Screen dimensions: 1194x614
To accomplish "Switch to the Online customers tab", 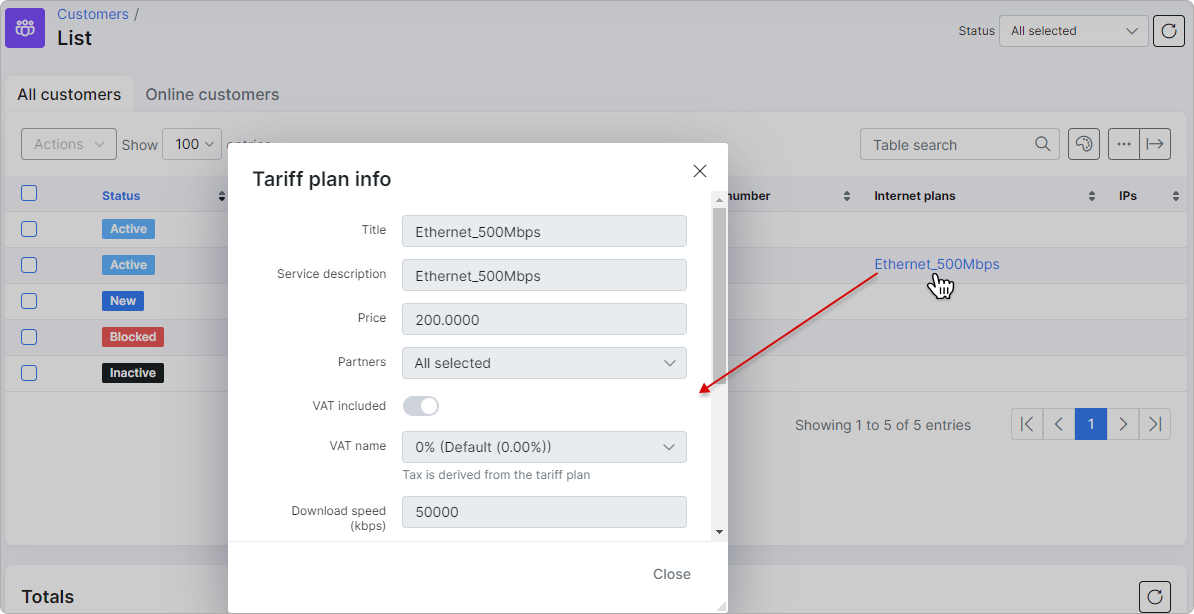I will click(212, 94).
